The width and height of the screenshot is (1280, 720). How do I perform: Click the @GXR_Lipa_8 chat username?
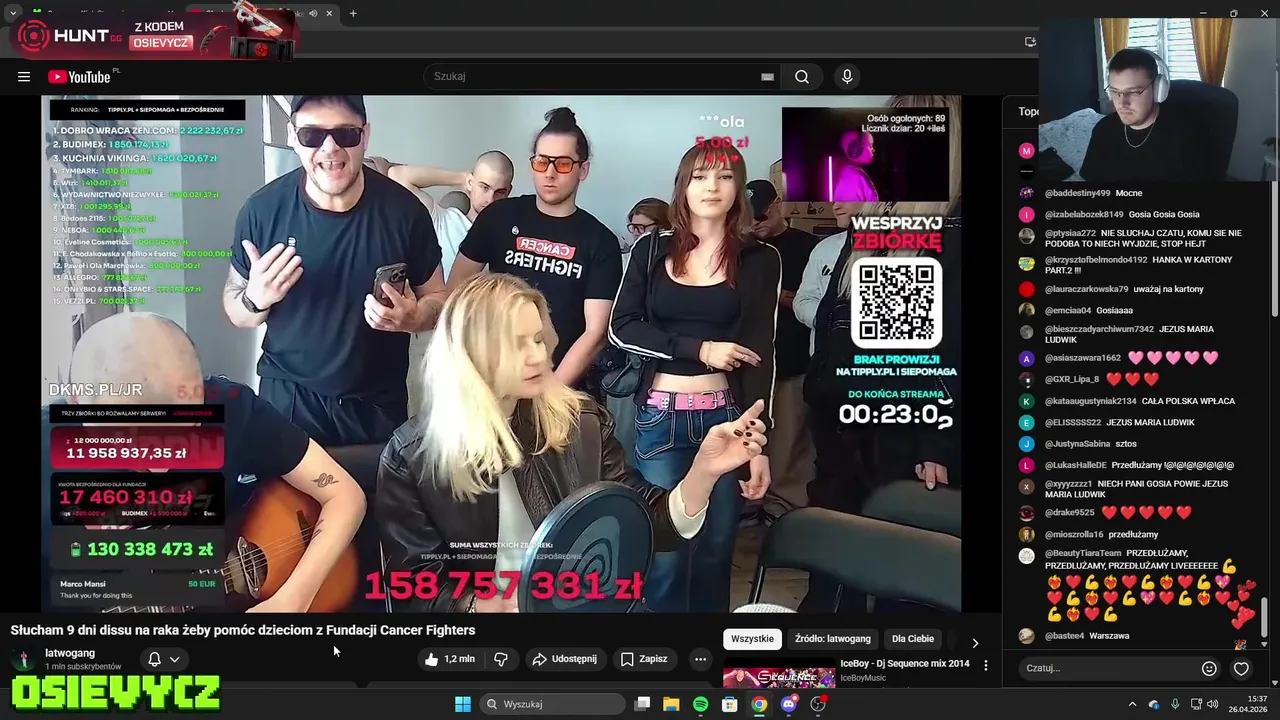1072,379
